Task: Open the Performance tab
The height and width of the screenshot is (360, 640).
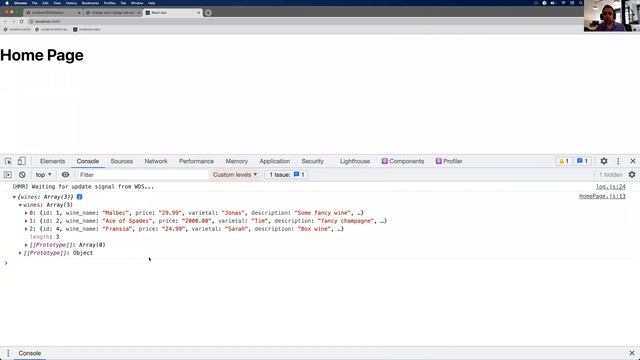Action: click(x=196, y=161)
